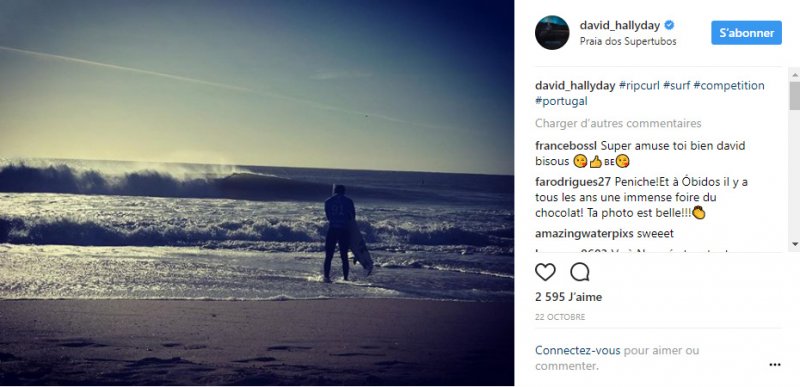Click the david_hallyday profile avatar
800x387 pixels.
point(552,33)
